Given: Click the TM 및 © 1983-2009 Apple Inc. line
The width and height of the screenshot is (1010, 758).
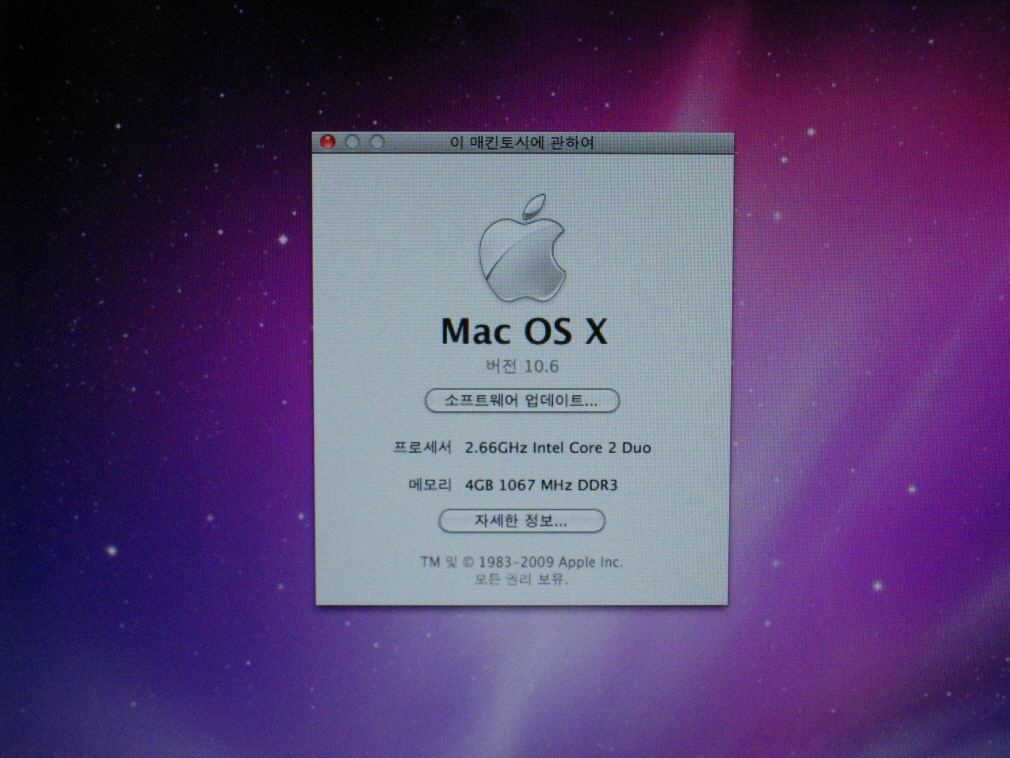Looking at the screenshot, I should [x=521, y=562].
